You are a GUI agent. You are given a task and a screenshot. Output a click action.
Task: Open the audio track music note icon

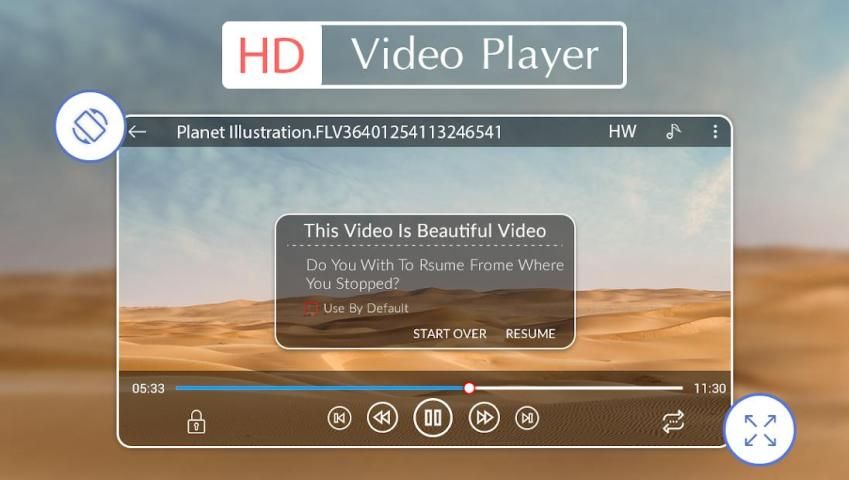(673, 132)
